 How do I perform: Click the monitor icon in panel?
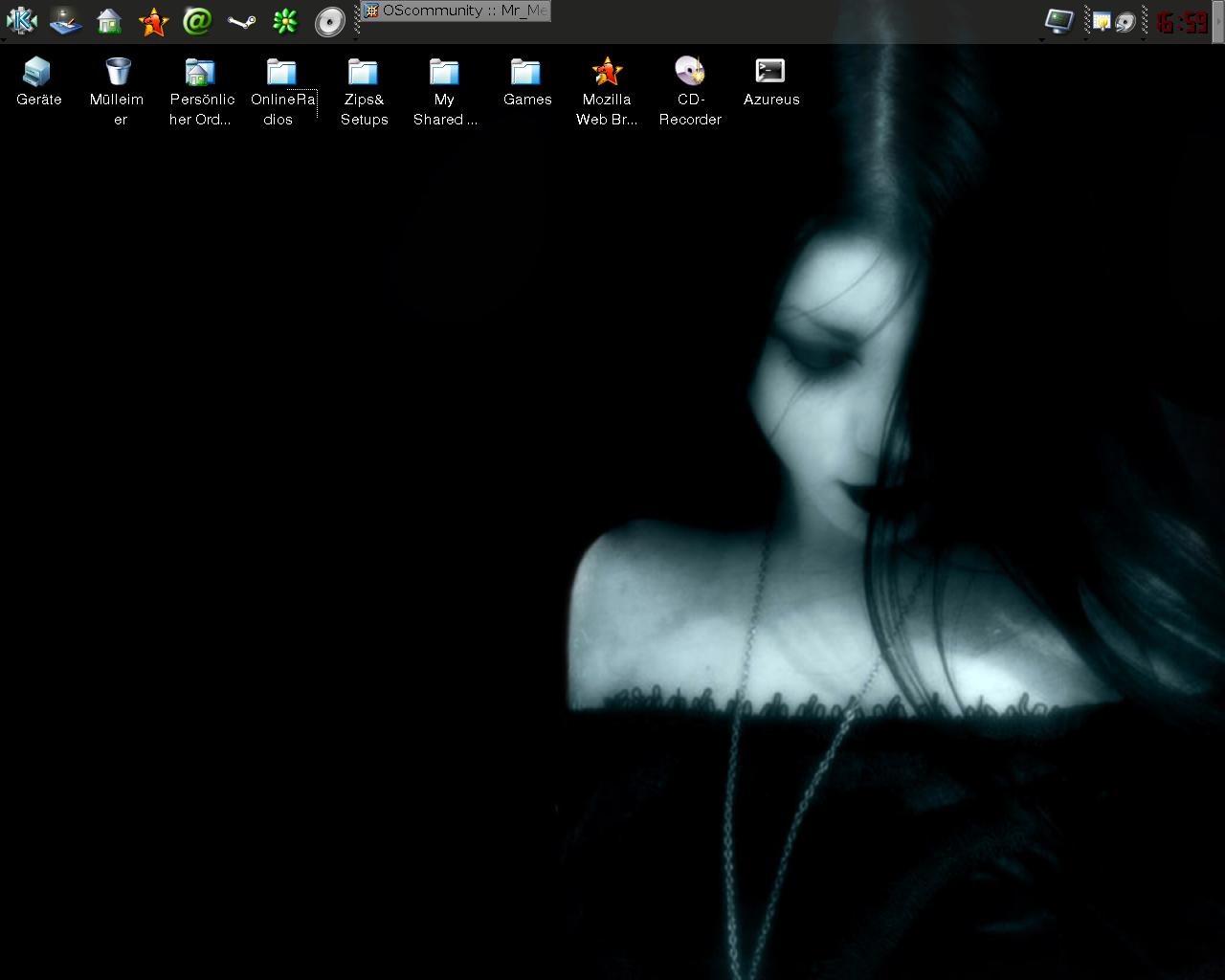point(1059,20)
